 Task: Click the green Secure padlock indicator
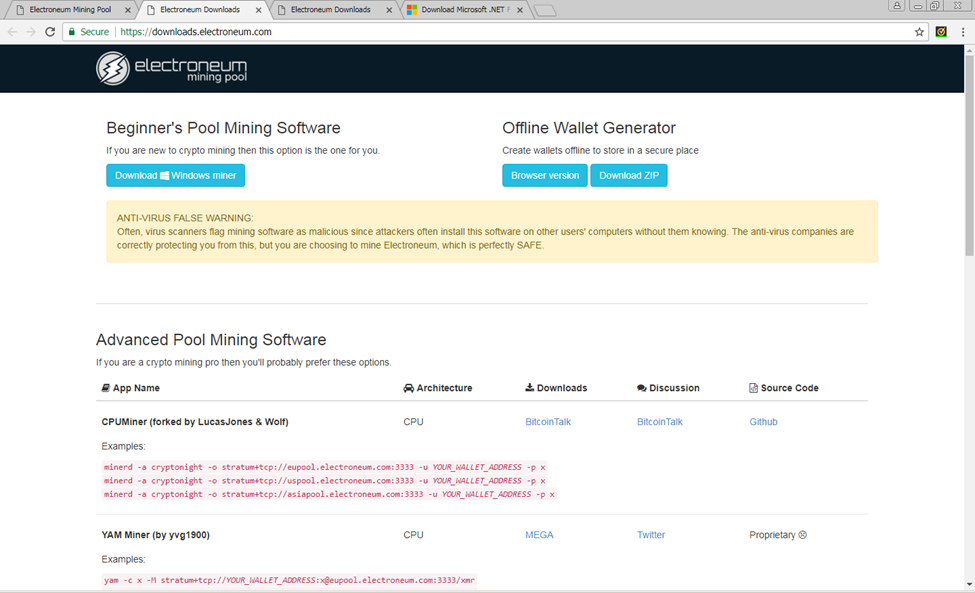88,32
